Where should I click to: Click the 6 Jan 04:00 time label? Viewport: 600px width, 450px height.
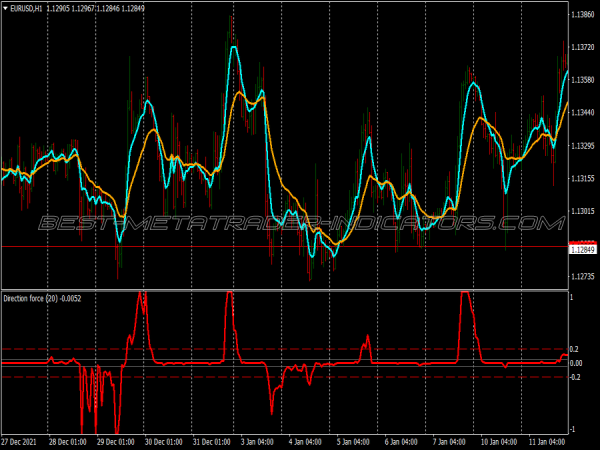tap(401, 442)
